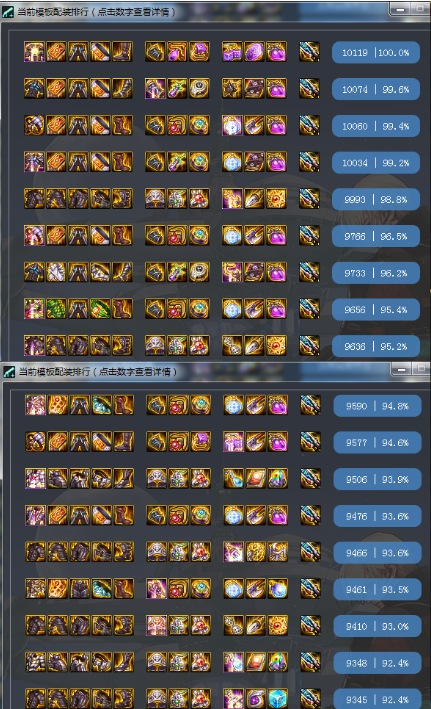This screenshot has width=431, height=709.
Task: Click the green app icon in upper title bar
Action: (x=8, y=12)
